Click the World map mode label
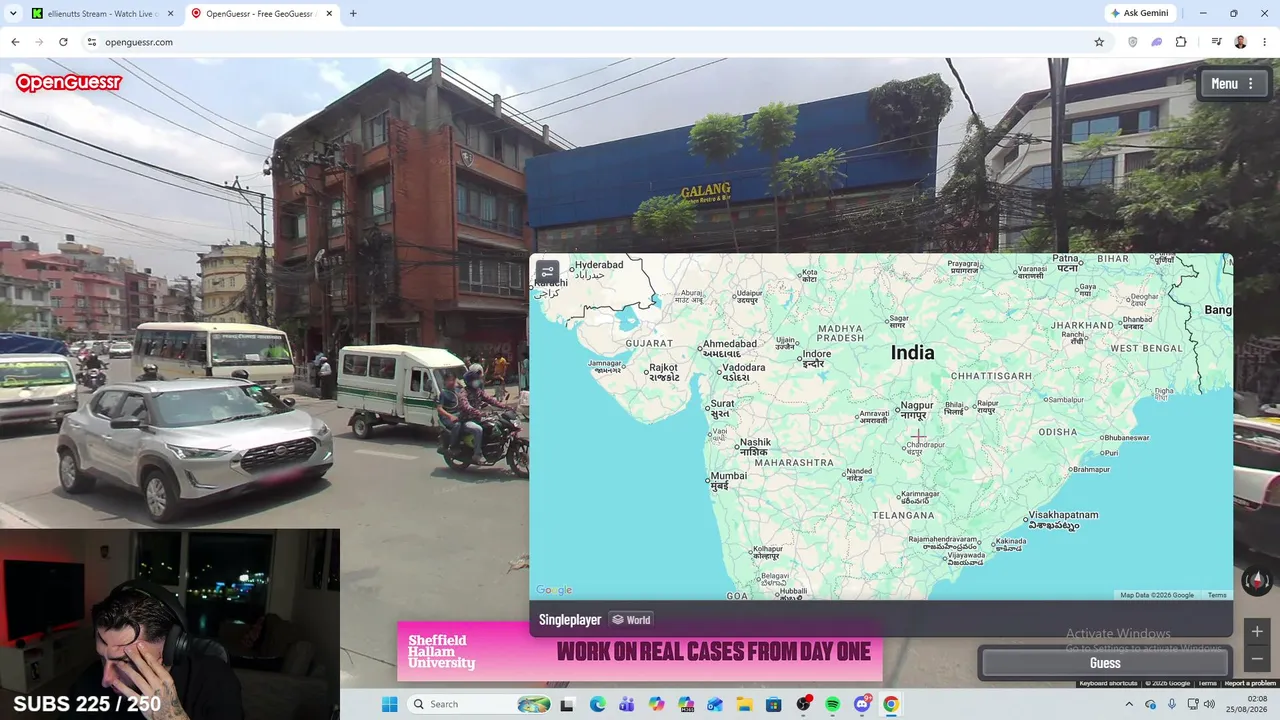1280x720 pixels. [631, 620]
